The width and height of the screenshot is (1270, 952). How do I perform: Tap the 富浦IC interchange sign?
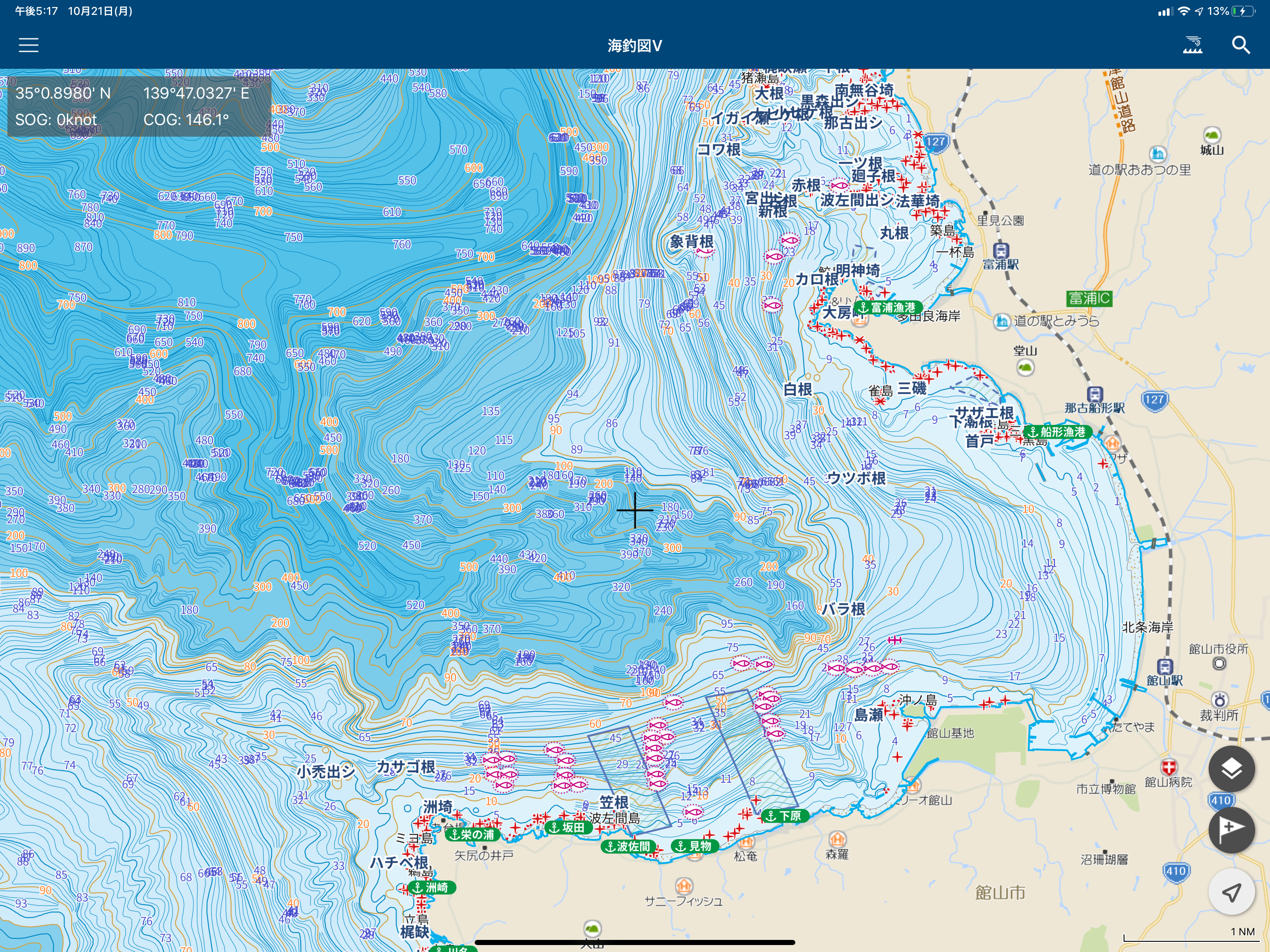coord(1089,298)
